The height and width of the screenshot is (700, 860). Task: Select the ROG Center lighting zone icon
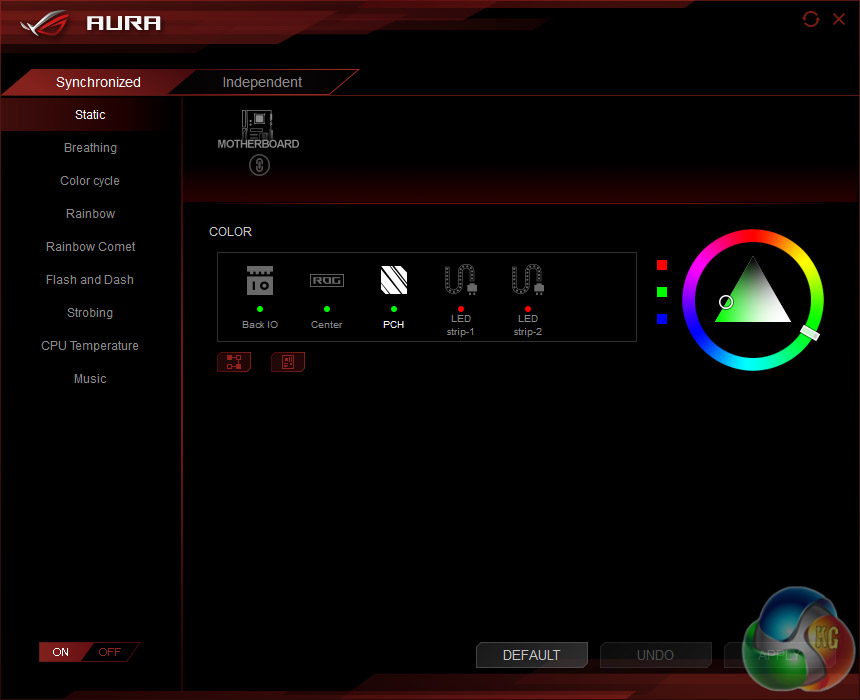327,280
